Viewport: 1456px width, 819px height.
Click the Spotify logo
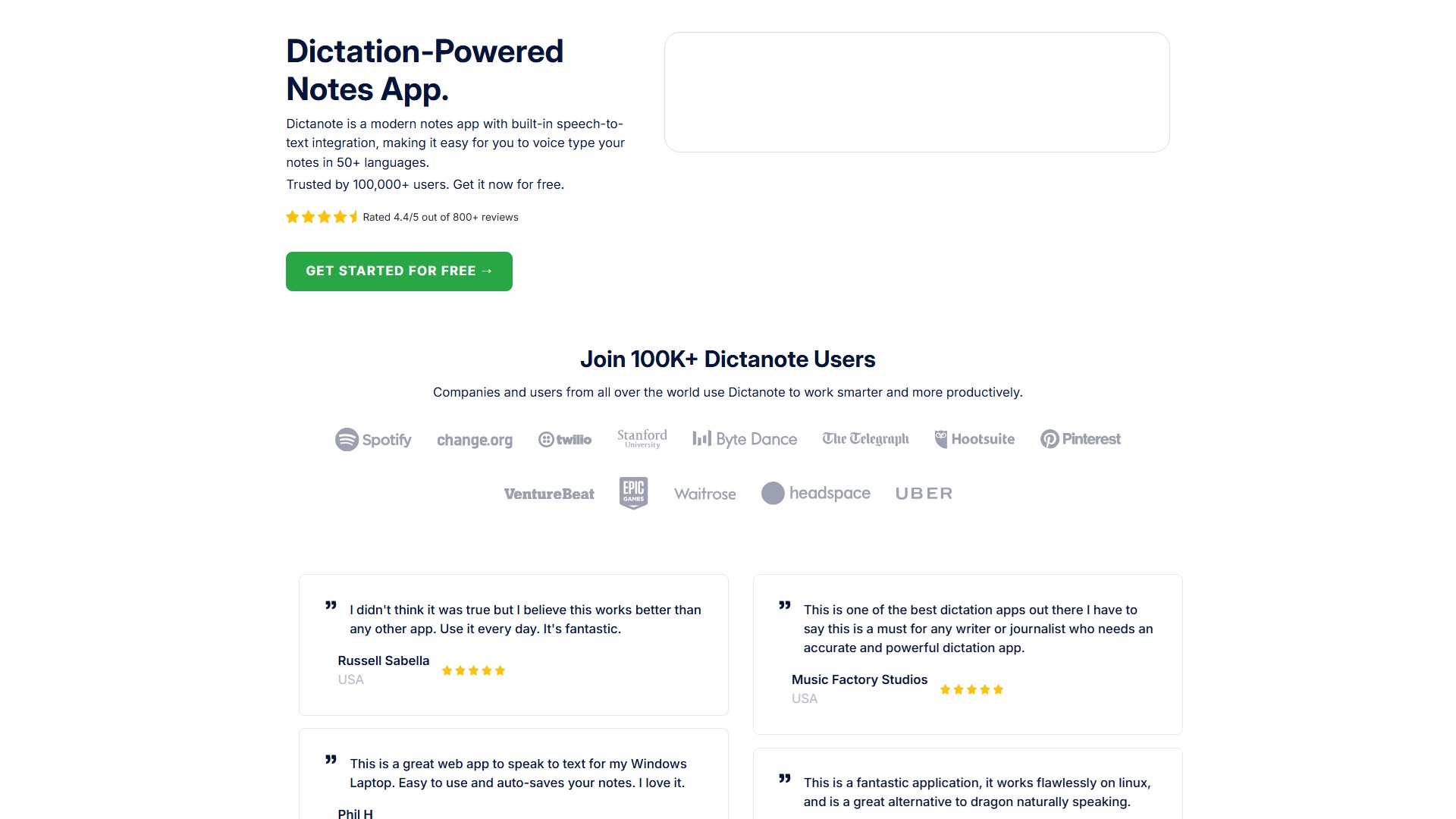coord(373,440)
